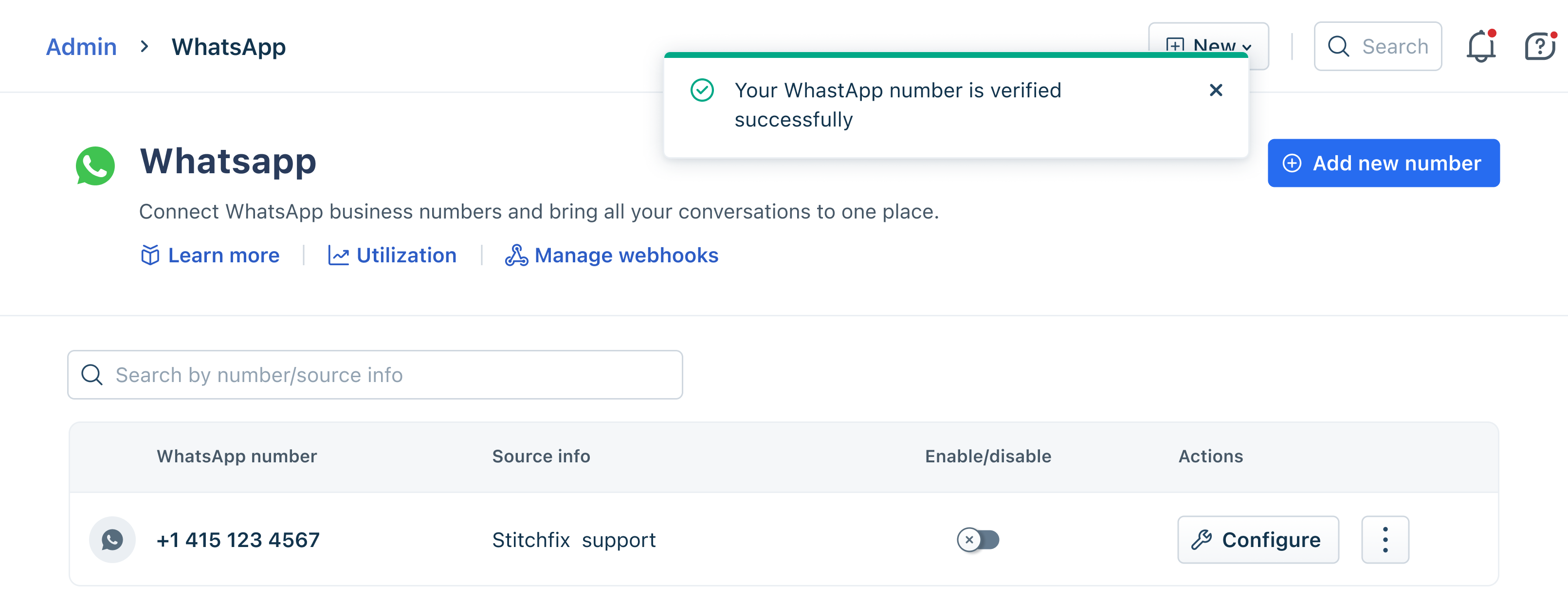Configure the Stitchfix support number
The image size is (1568, 602).
[1258, 539]
